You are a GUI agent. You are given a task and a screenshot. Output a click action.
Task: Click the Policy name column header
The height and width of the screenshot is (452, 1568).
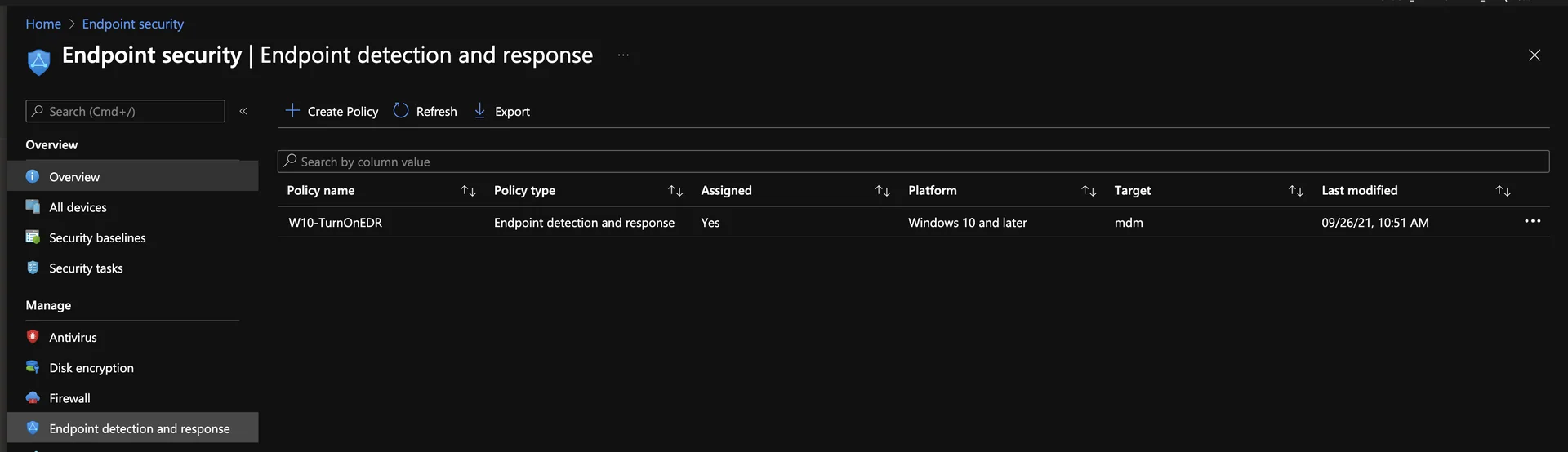coord(321,190)
